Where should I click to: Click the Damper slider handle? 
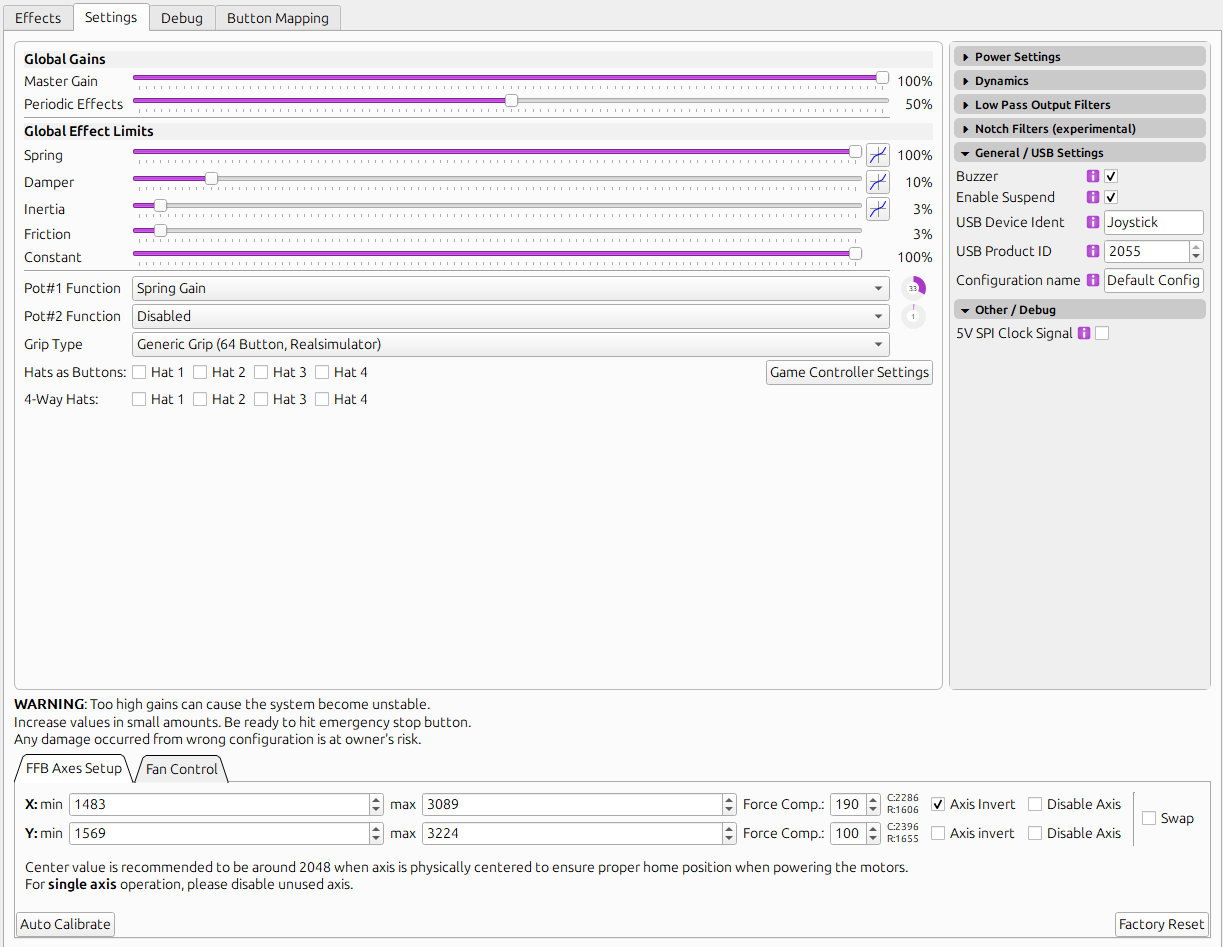pyautogui.click(x=211, y=178)
